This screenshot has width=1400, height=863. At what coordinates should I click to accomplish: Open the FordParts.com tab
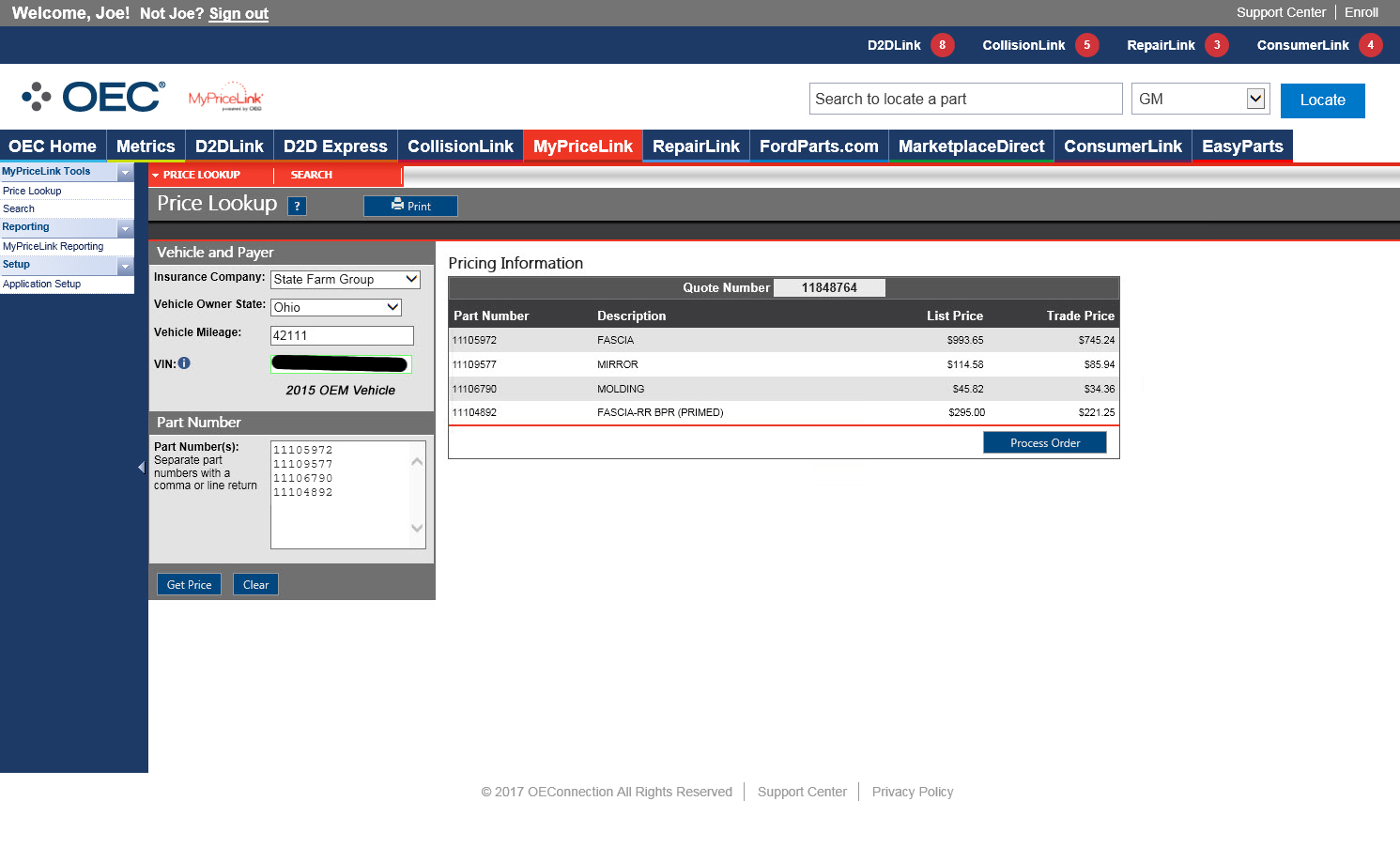819,146
